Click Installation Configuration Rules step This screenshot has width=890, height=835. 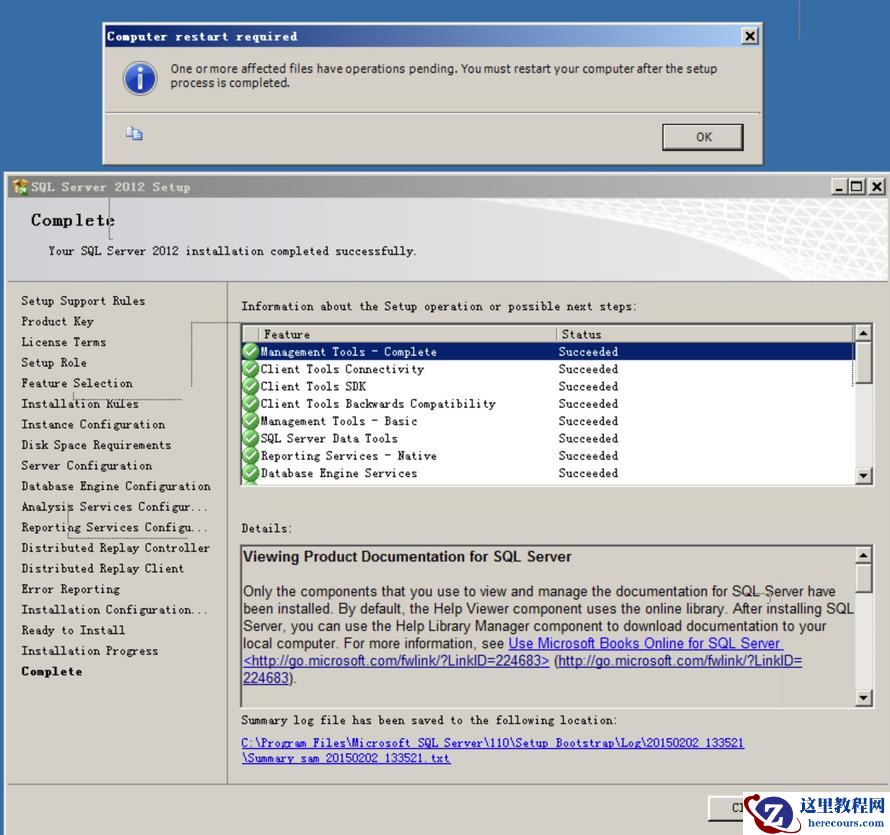[x=114, y=610]
